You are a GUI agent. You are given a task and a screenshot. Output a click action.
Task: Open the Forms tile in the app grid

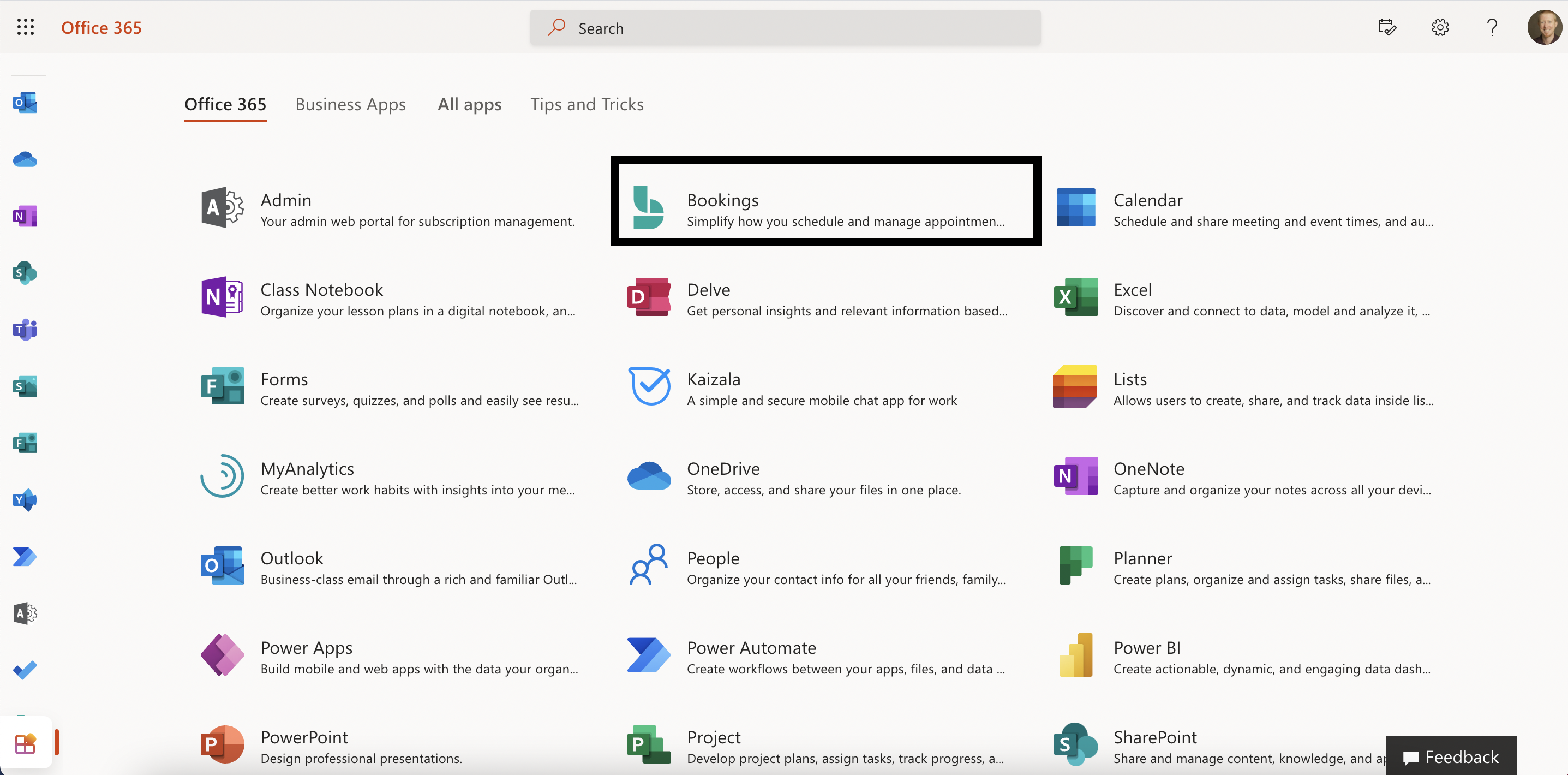[389, 387]
